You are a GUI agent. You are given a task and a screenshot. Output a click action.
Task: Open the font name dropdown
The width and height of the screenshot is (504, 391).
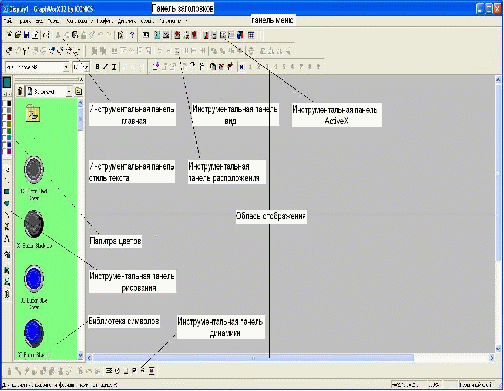tap(66, 67)
